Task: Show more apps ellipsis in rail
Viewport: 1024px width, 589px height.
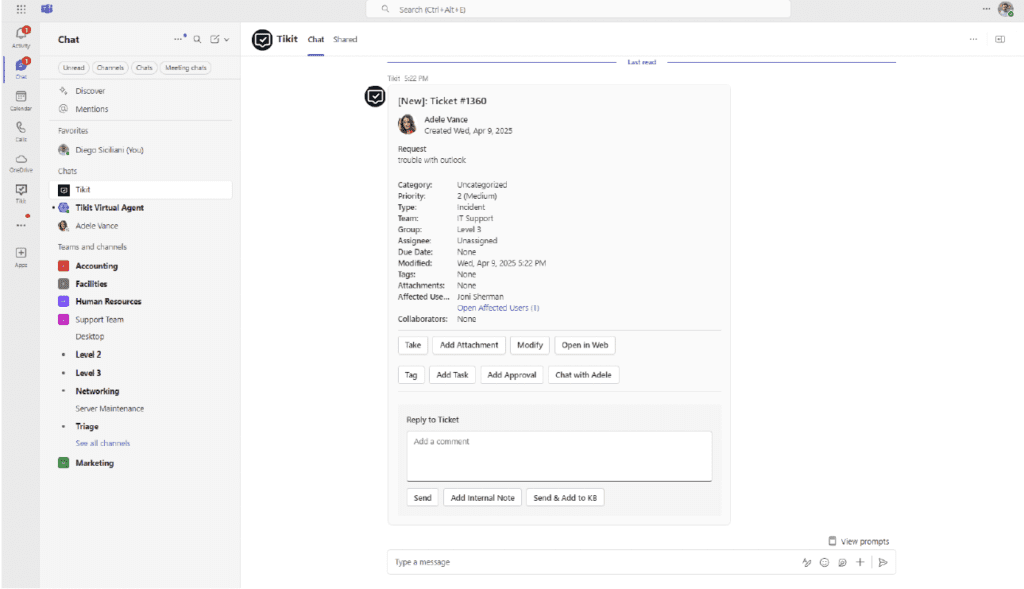Action: [21, 225]
